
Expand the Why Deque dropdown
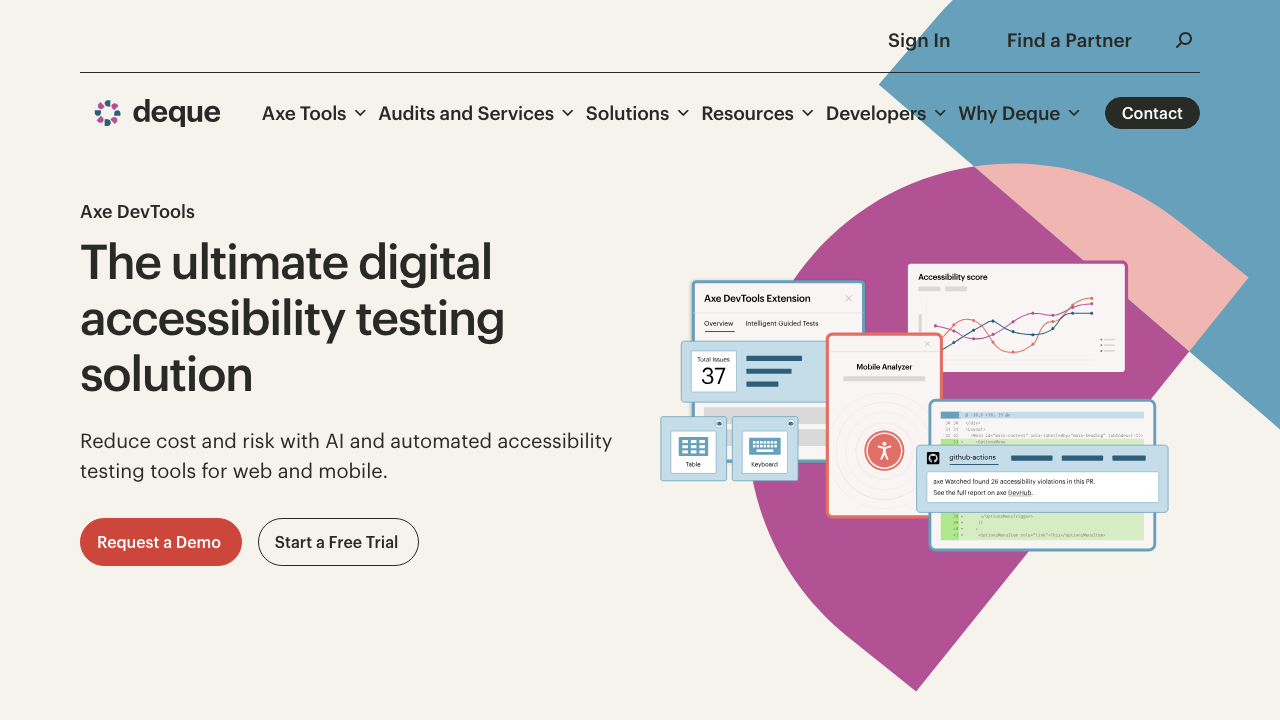[x=1019, y=113]
